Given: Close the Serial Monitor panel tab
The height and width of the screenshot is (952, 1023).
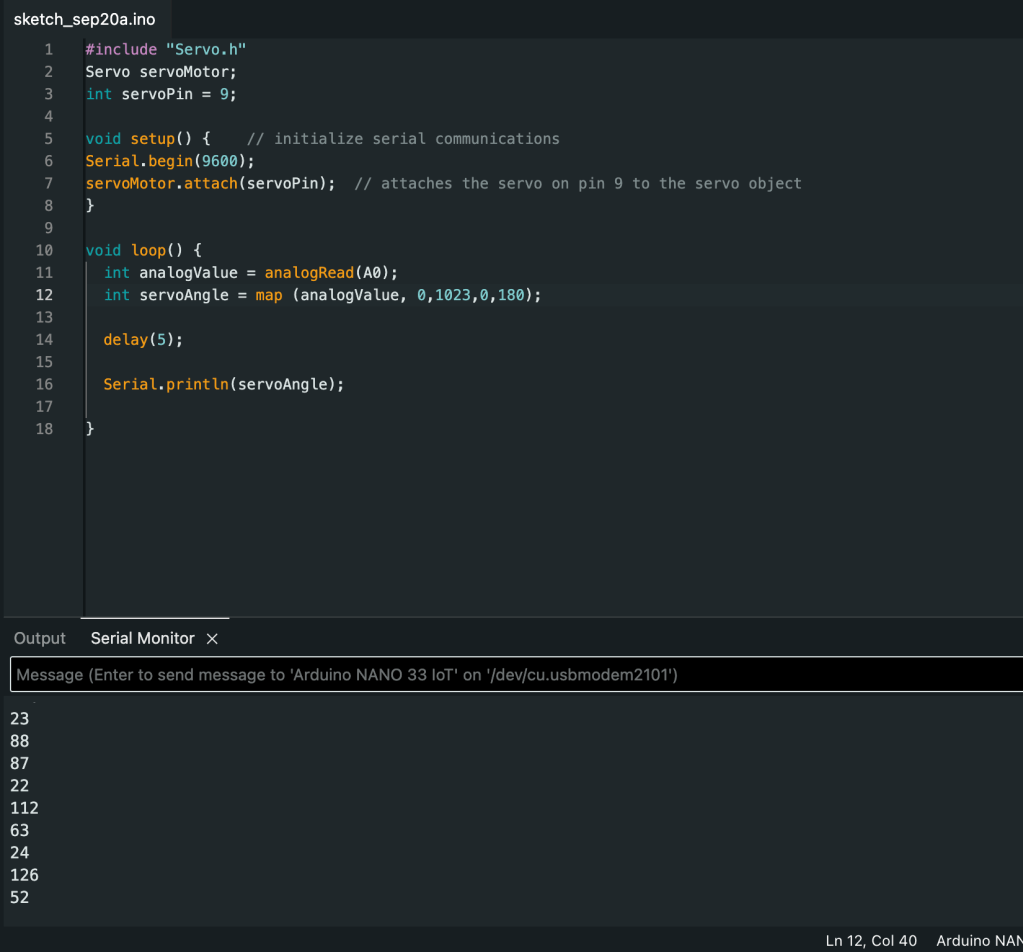Looking at the screenshot, I should pos(212,639).
